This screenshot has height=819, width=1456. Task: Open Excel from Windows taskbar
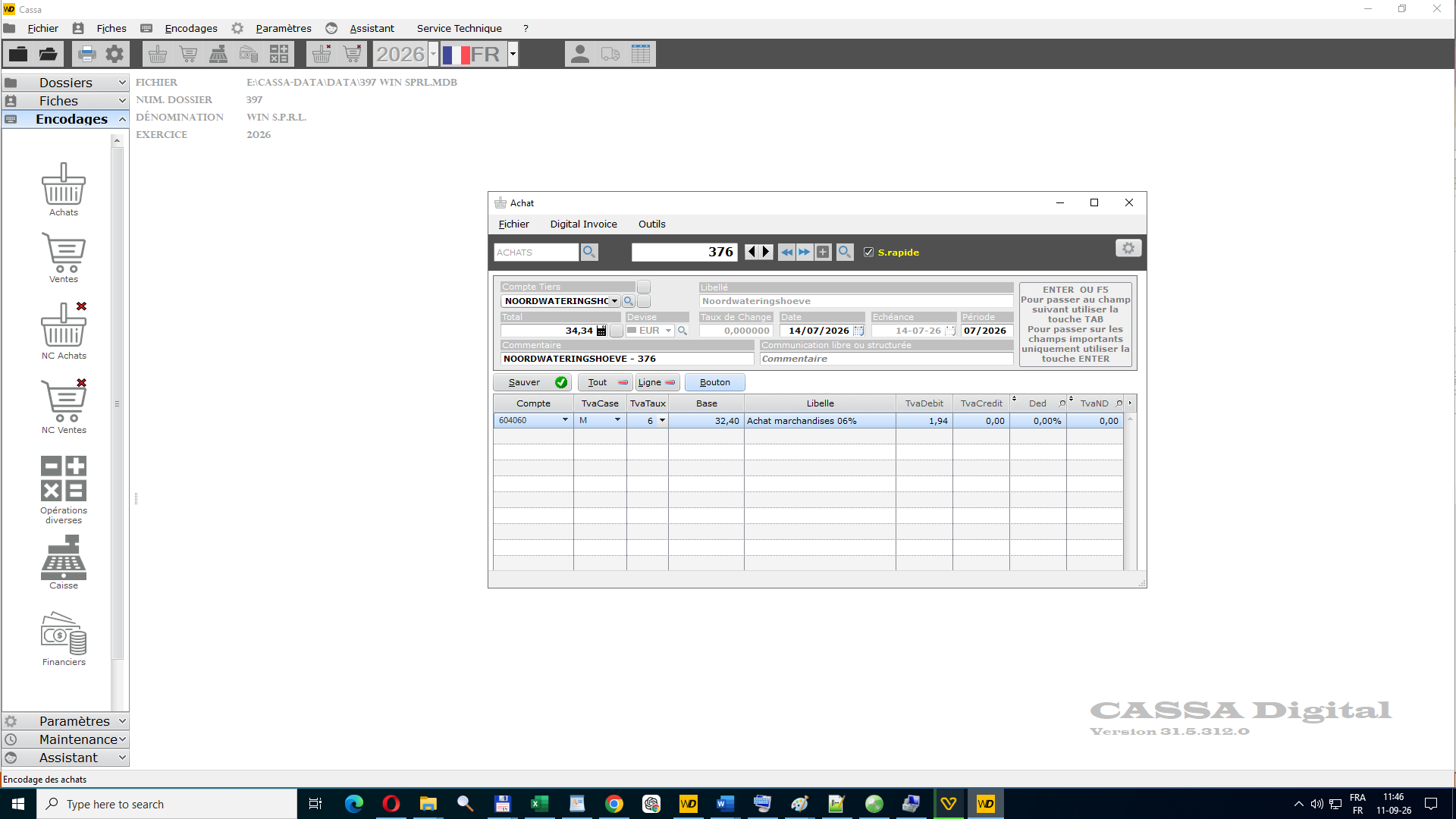[x=539, y=804]
